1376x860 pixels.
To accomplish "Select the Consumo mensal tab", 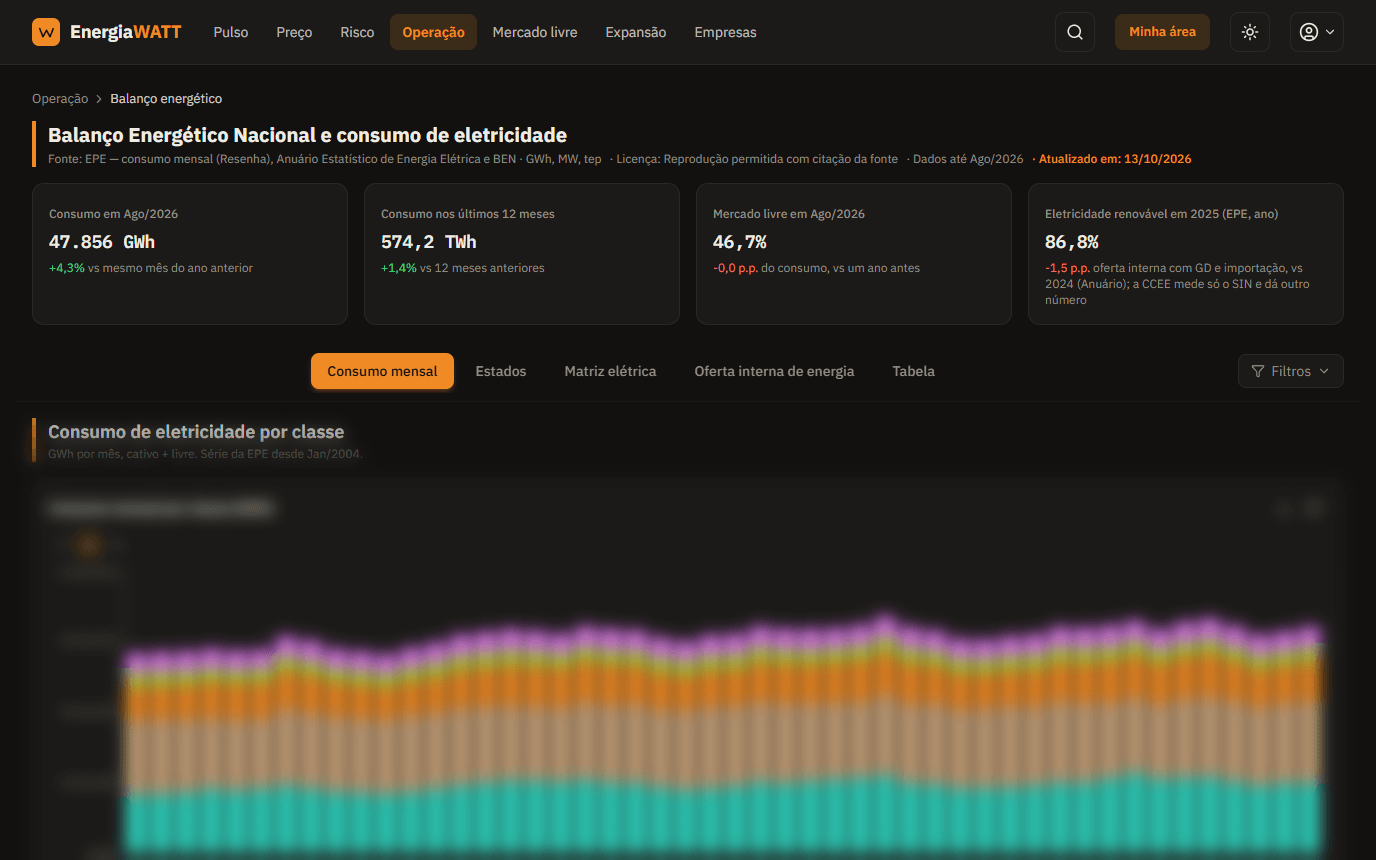I will coord(382,371).
